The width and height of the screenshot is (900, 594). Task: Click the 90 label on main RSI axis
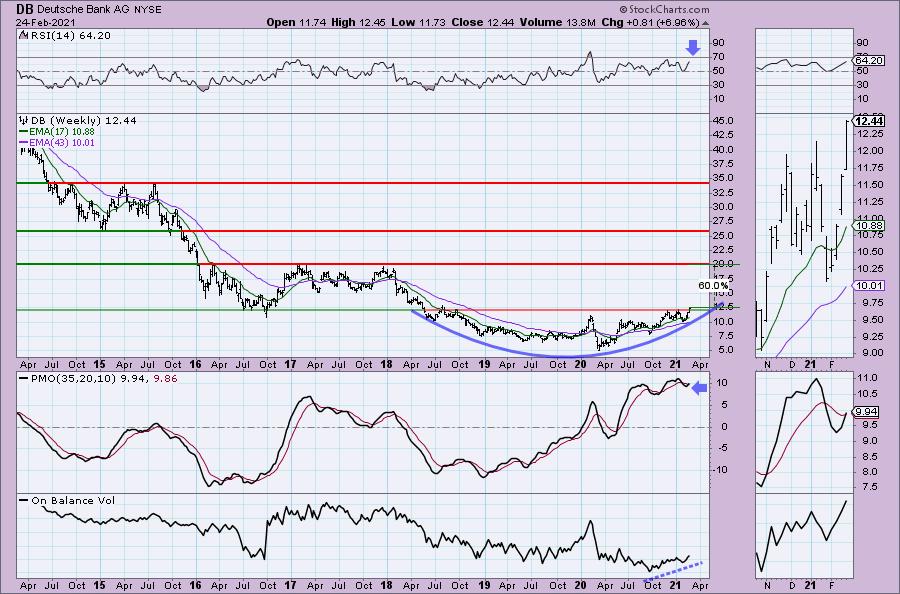[x=718, y=42]
